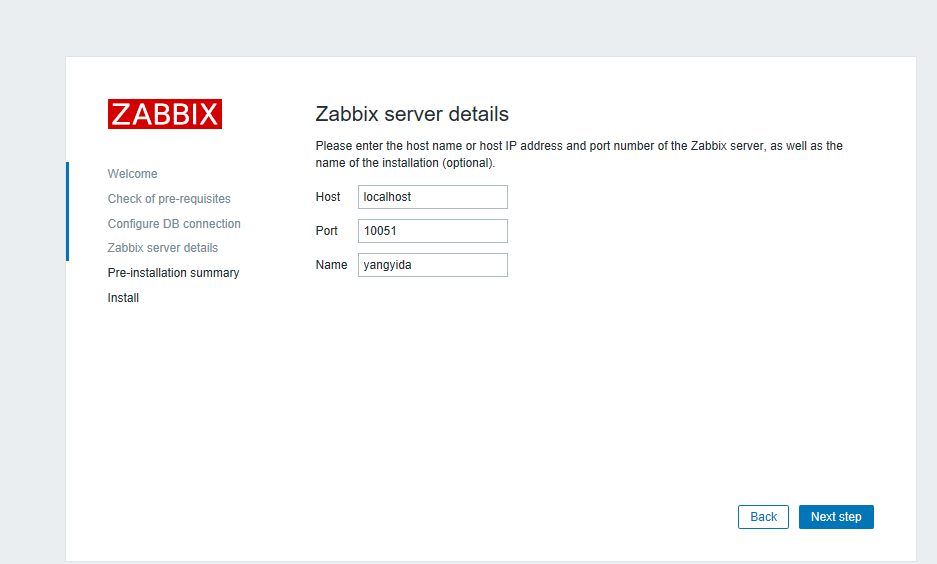
Task: Select the Welcome step in the sidebar
Action: [133, 174]
